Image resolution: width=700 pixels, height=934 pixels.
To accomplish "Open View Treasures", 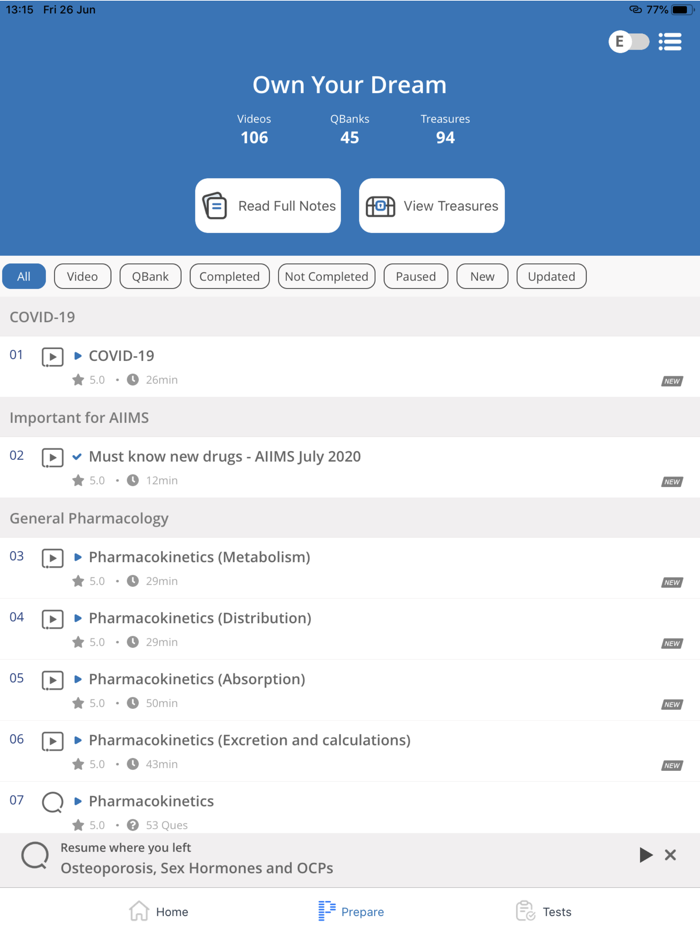I will [x=432, y=206].
